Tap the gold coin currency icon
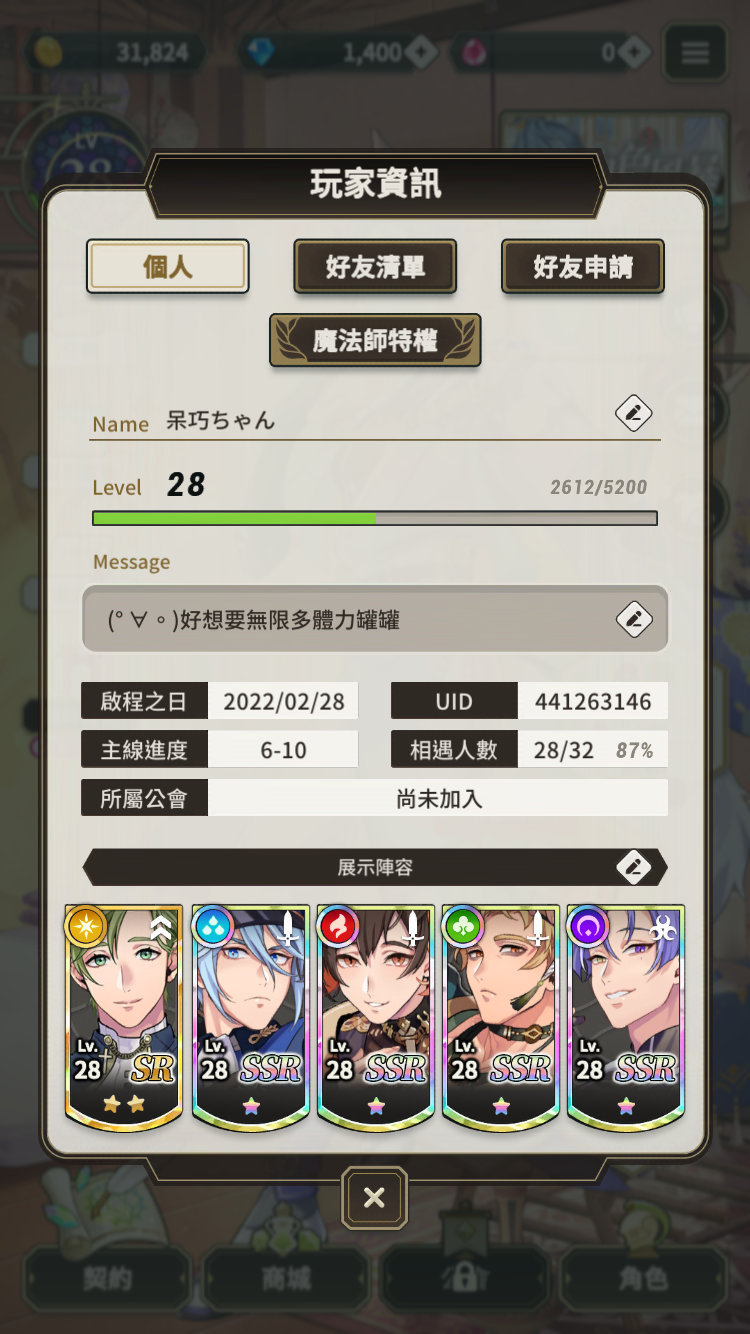 49,52
